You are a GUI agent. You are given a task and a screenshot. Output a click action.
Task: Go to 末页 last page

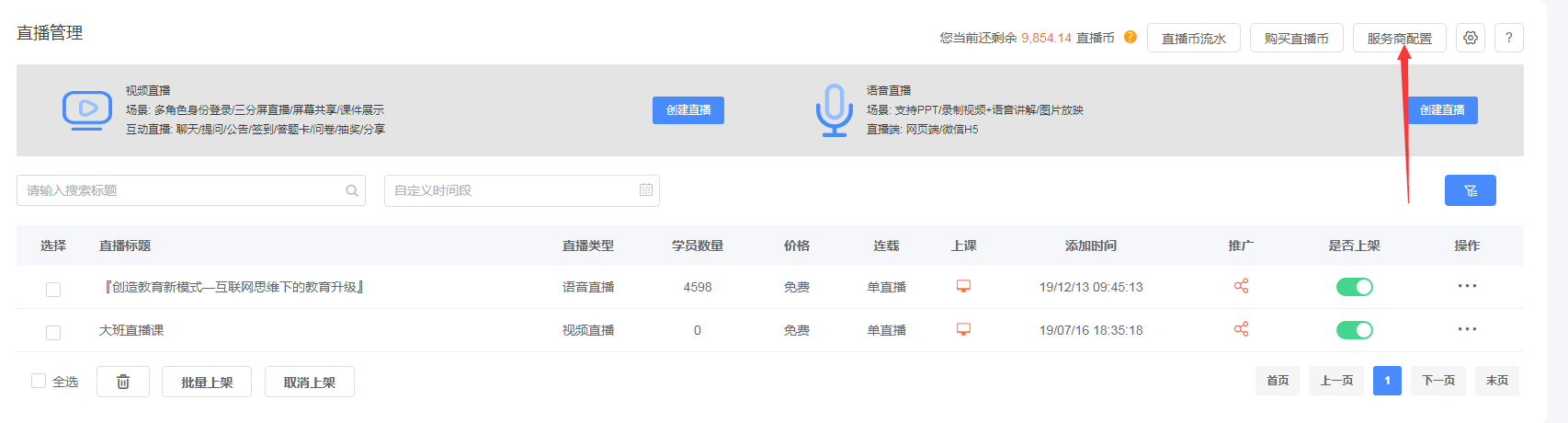(x=1497, y=381)
